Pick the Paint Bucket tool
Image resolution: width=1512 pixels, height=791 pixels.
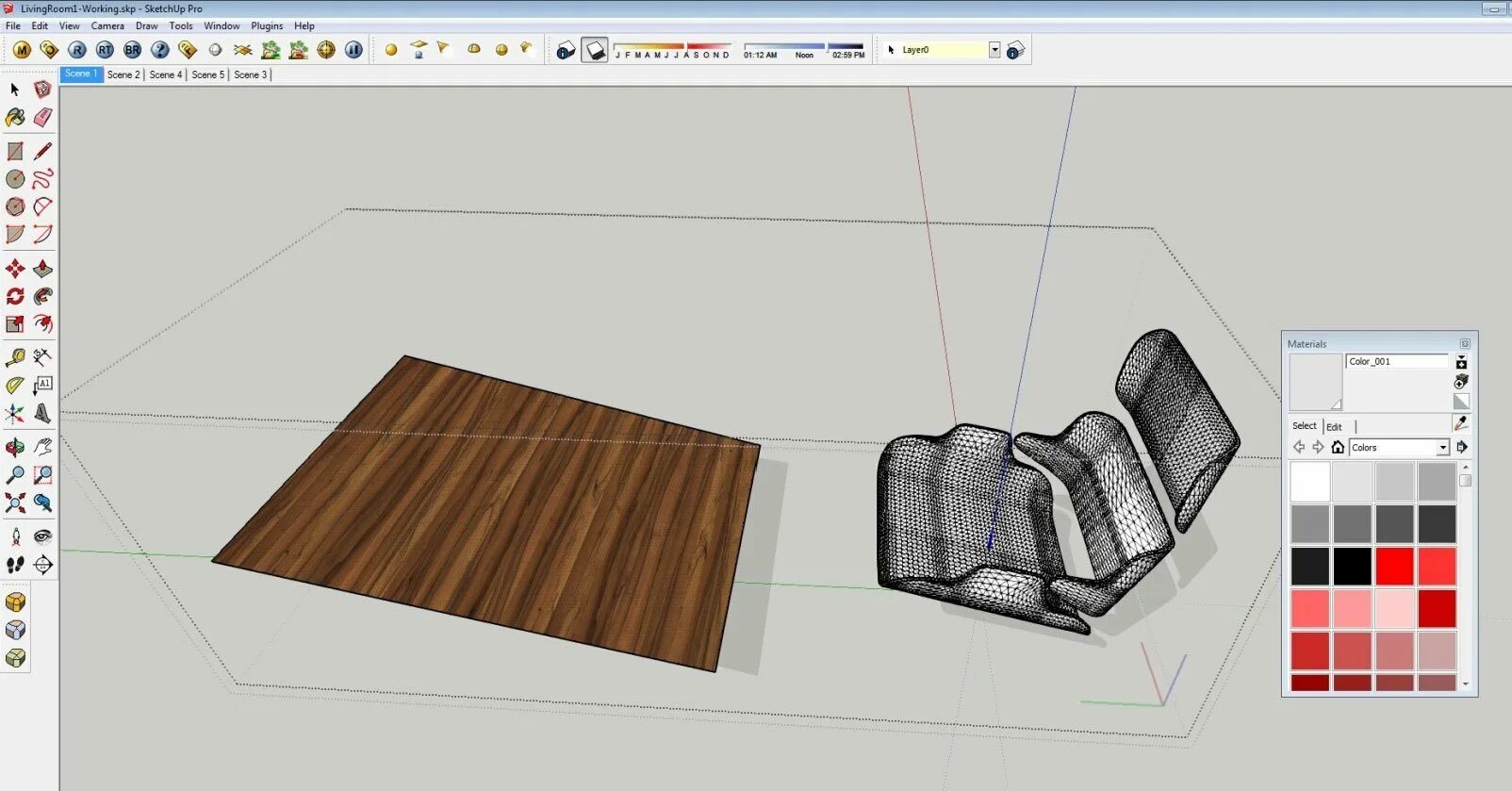coord(15,118)
